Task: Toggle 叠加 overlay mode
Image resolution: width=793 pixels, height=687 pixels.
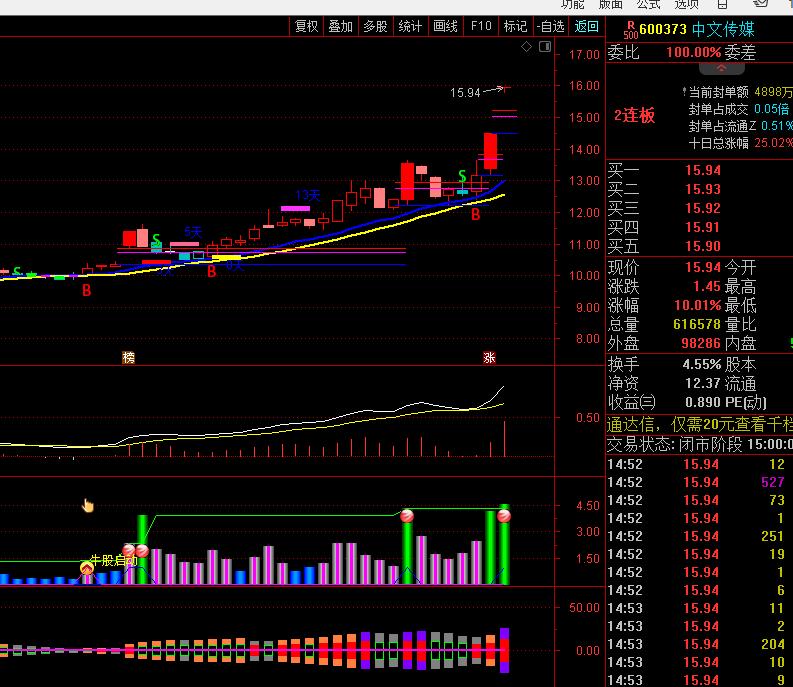Action: click(x=340, y=26)
